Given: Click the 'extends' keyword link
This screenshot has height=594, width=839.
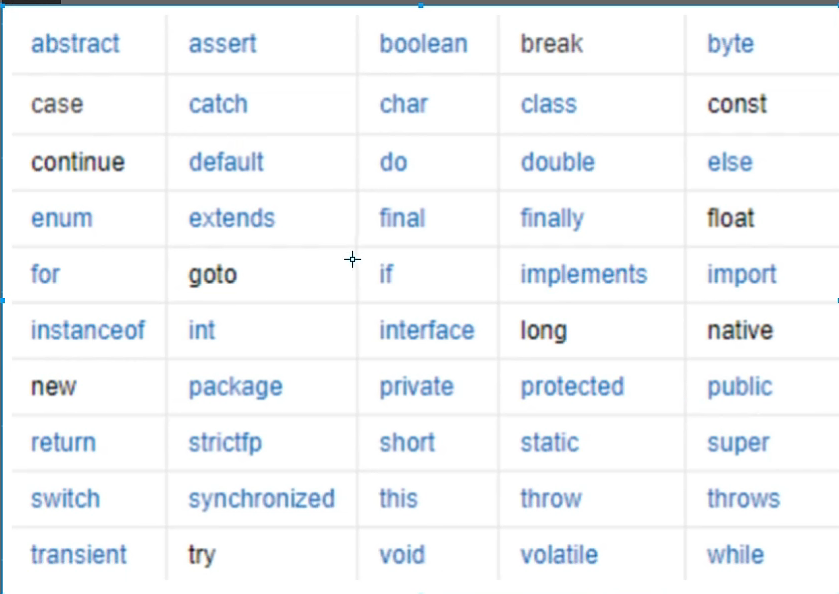Looking at the screenshot, I should click(x=232, y=218).
